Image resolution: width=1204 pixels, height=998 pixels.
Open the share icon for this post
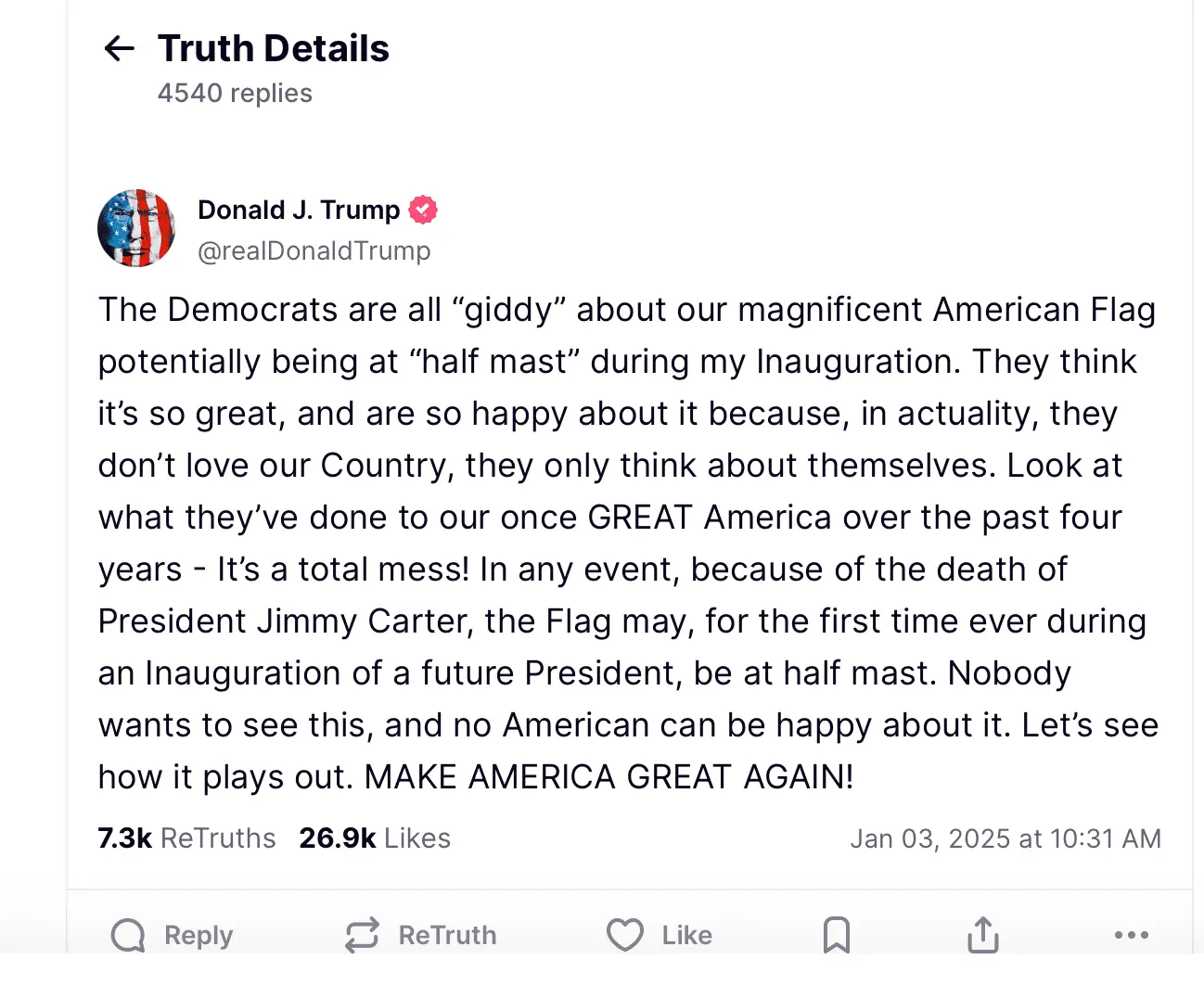tap(983, 935)
